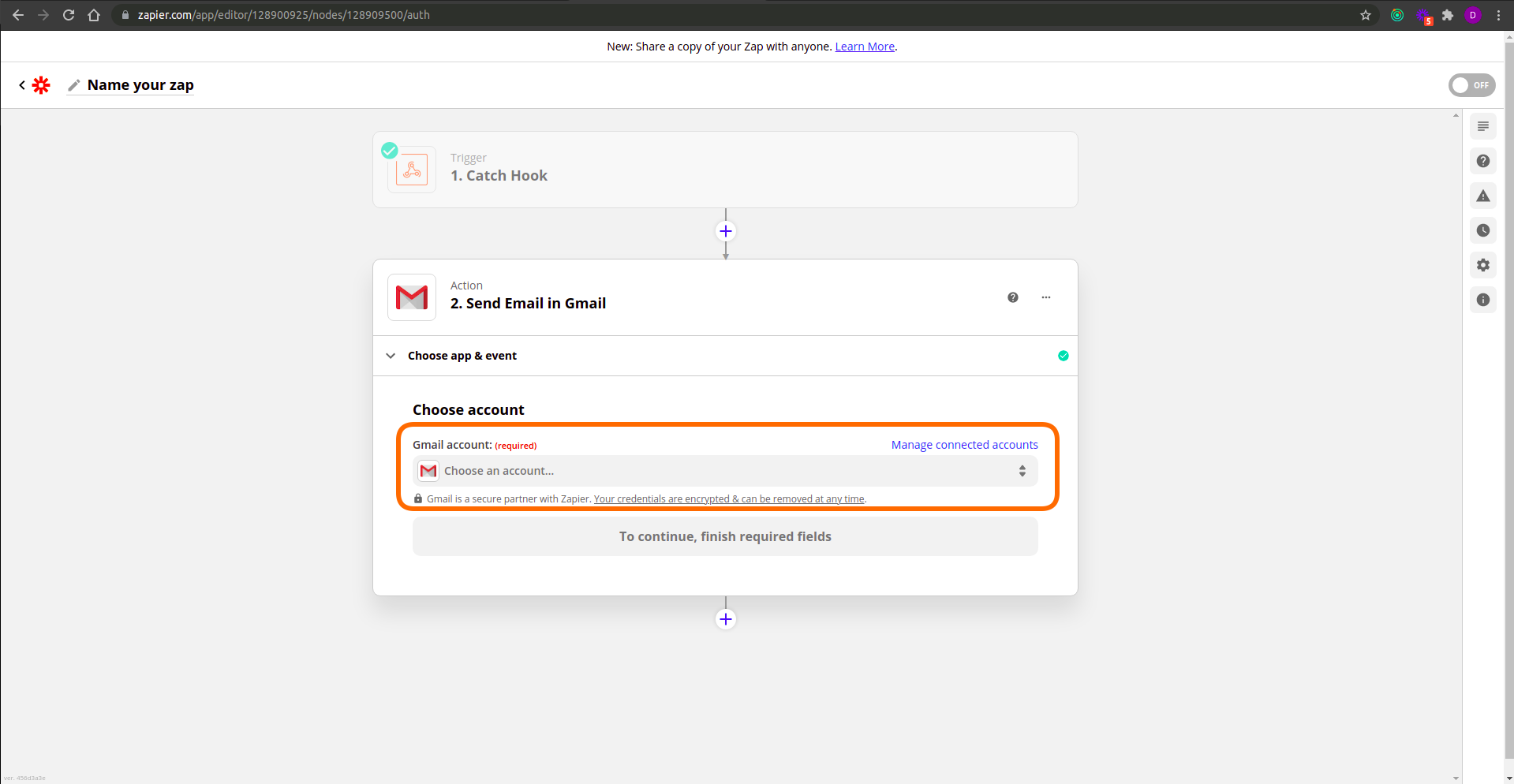This screenshot has width=1514, height=784.
Task: Add a step after the Gmail action
Action: coord(726,619)
